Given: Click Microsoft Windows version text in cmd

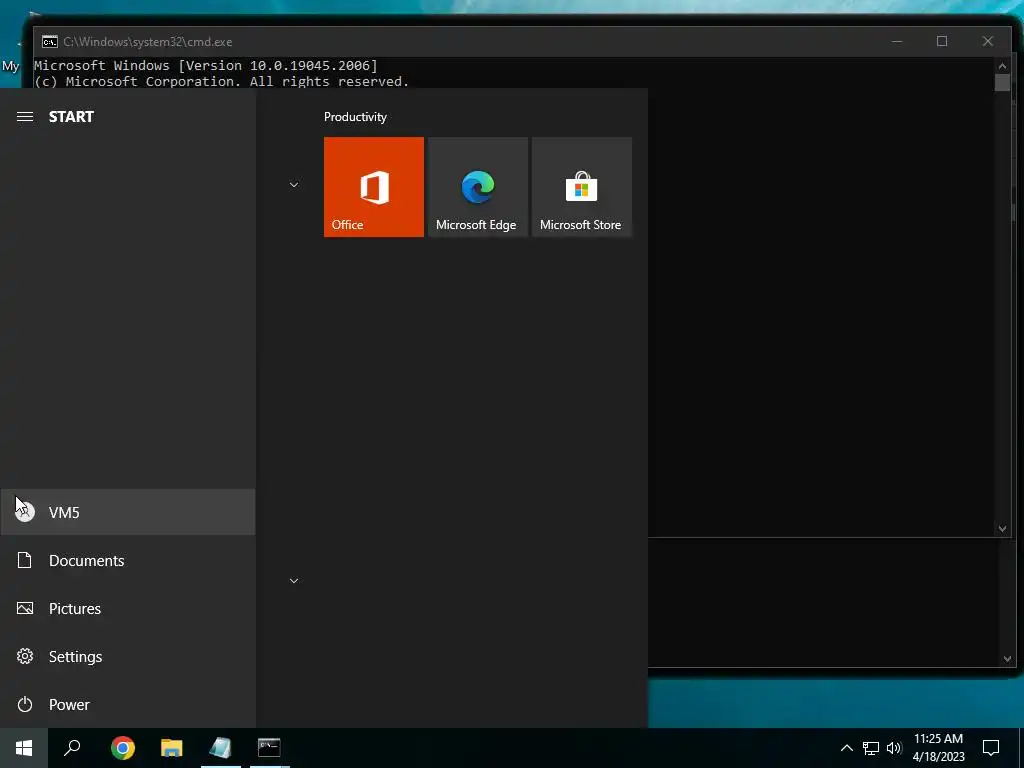Looking at the screenshot, I should tap(206, 66).
